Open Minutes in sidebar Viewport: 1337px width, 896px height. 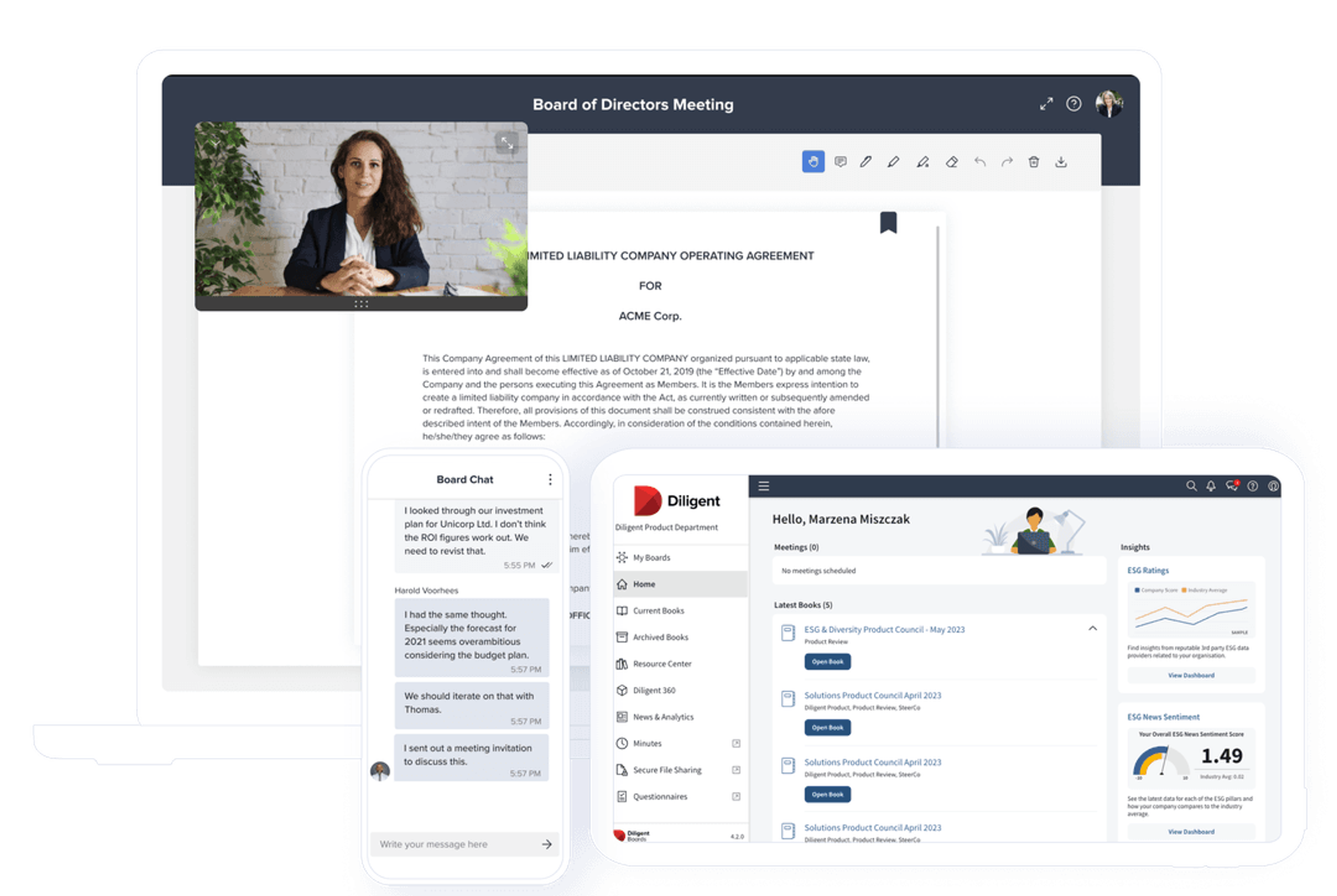click(680, 744)
